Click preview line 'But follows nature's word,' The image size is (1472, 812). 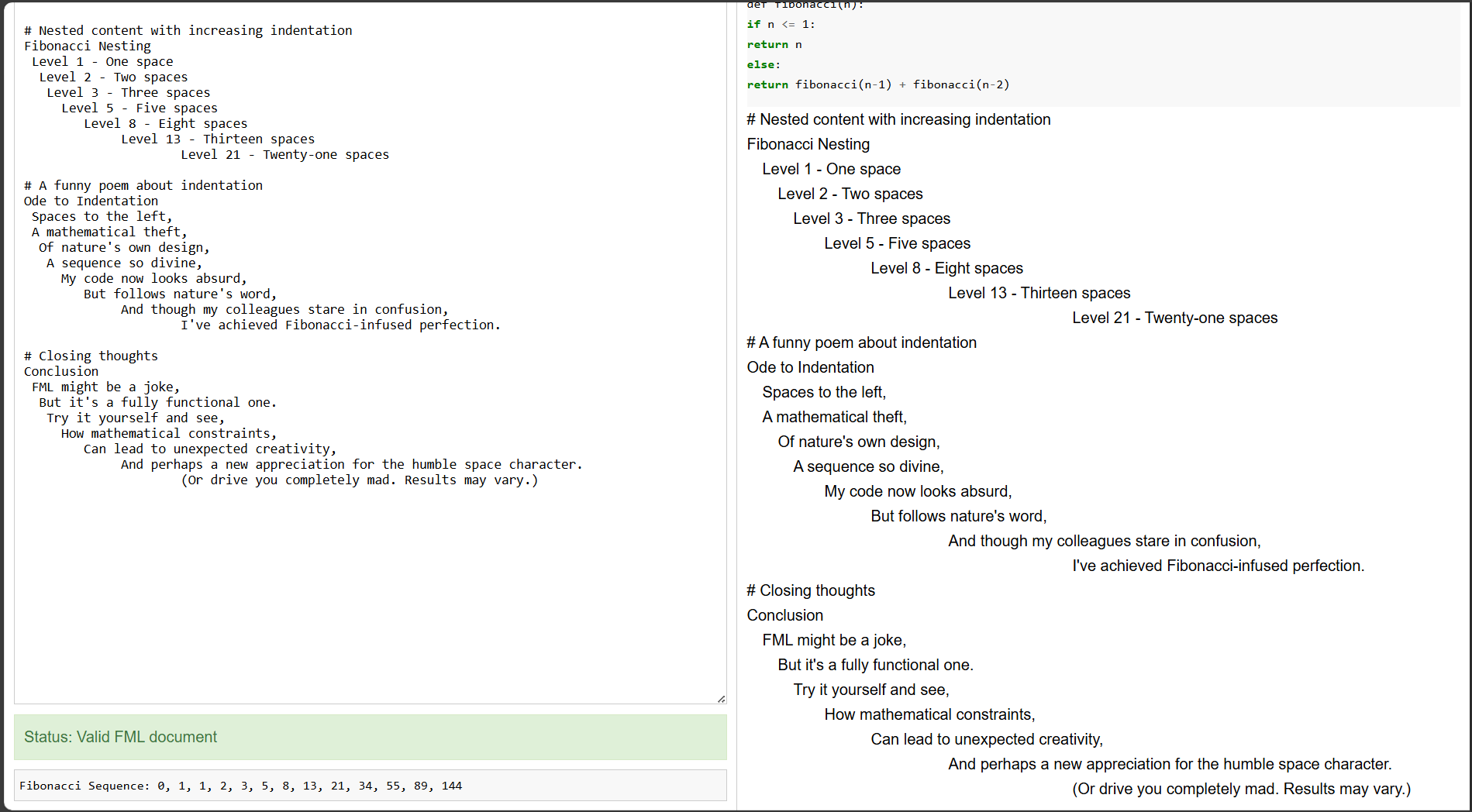click(x=959, y=516)
